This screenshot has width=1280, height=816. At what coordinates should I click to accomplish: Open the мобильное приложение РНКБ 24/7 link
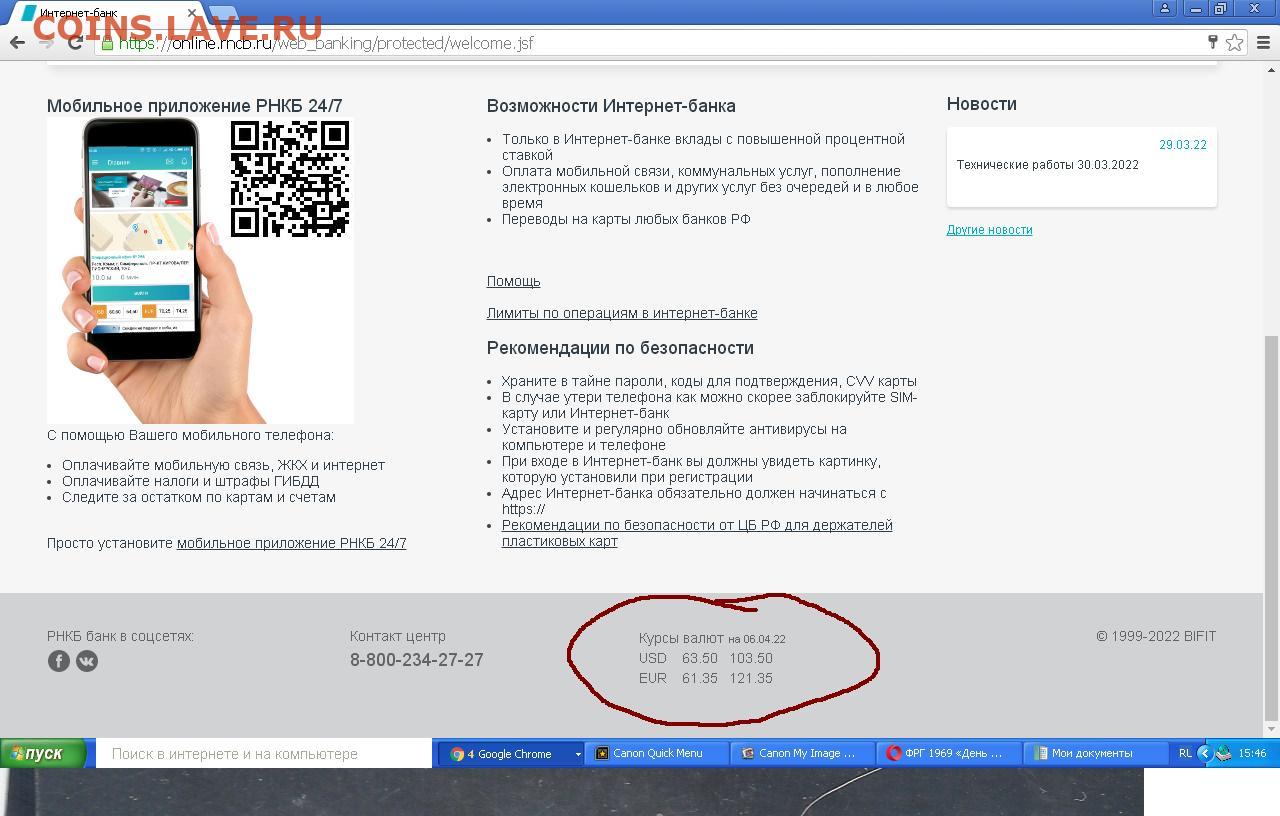click(x=292, y=543)
